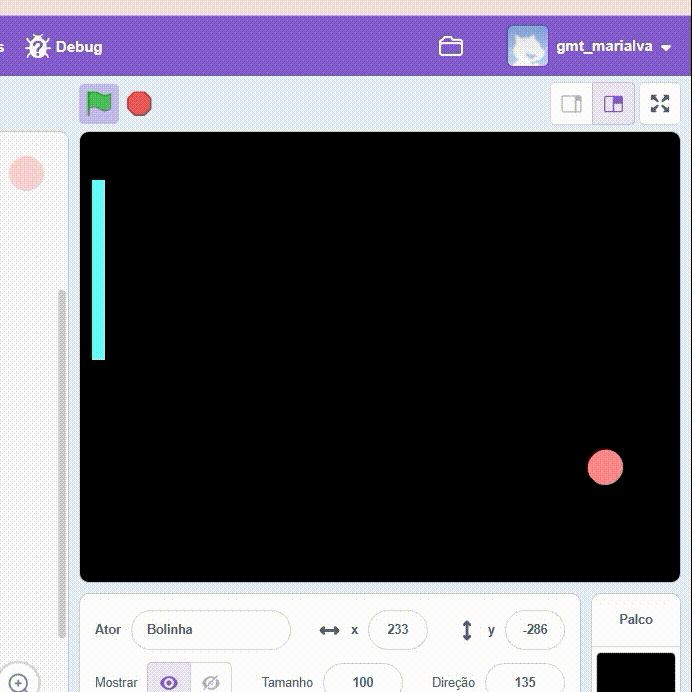692x692 pixels.
Task: Switch to large stage layout
Action: (x=613, y=104)
